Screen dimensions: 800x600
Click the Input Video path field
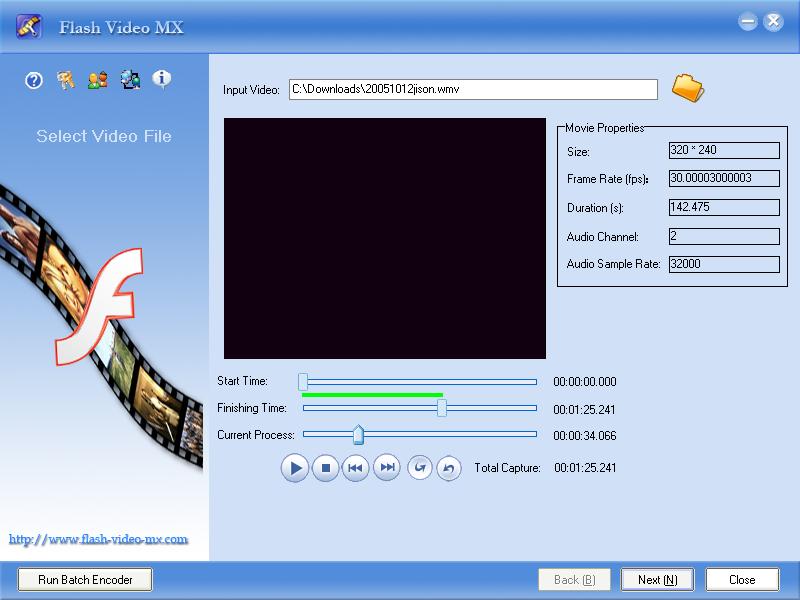point(472,89)
